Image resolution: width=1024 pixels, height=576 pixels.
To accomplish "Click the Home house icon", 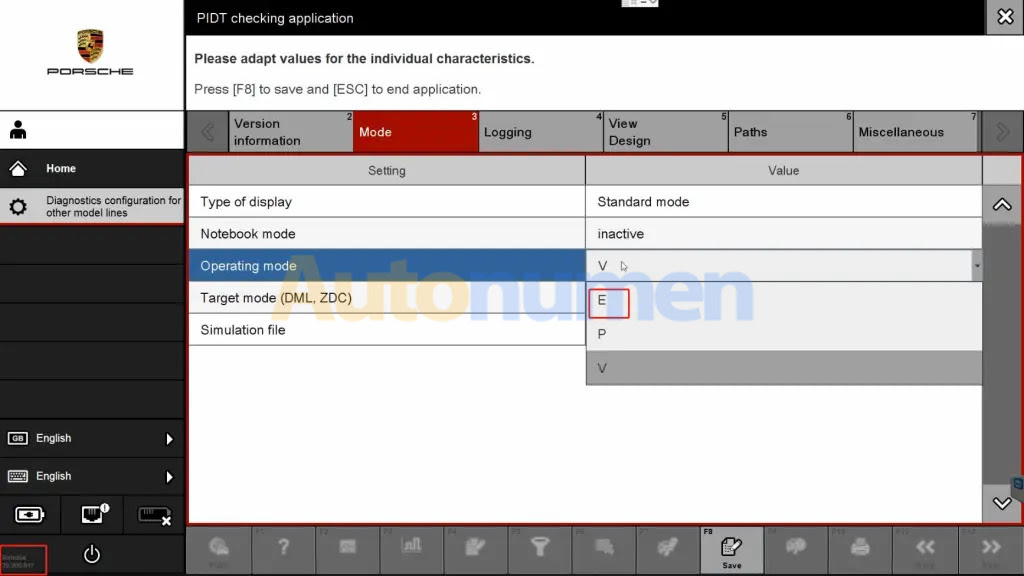I will pos(18,169).
